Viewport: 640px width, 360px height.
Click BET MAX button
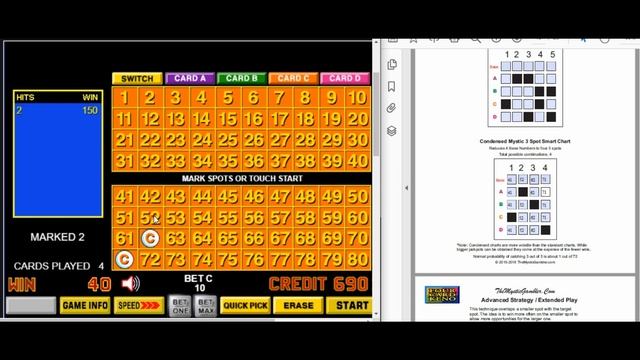[x=206, y=306]
